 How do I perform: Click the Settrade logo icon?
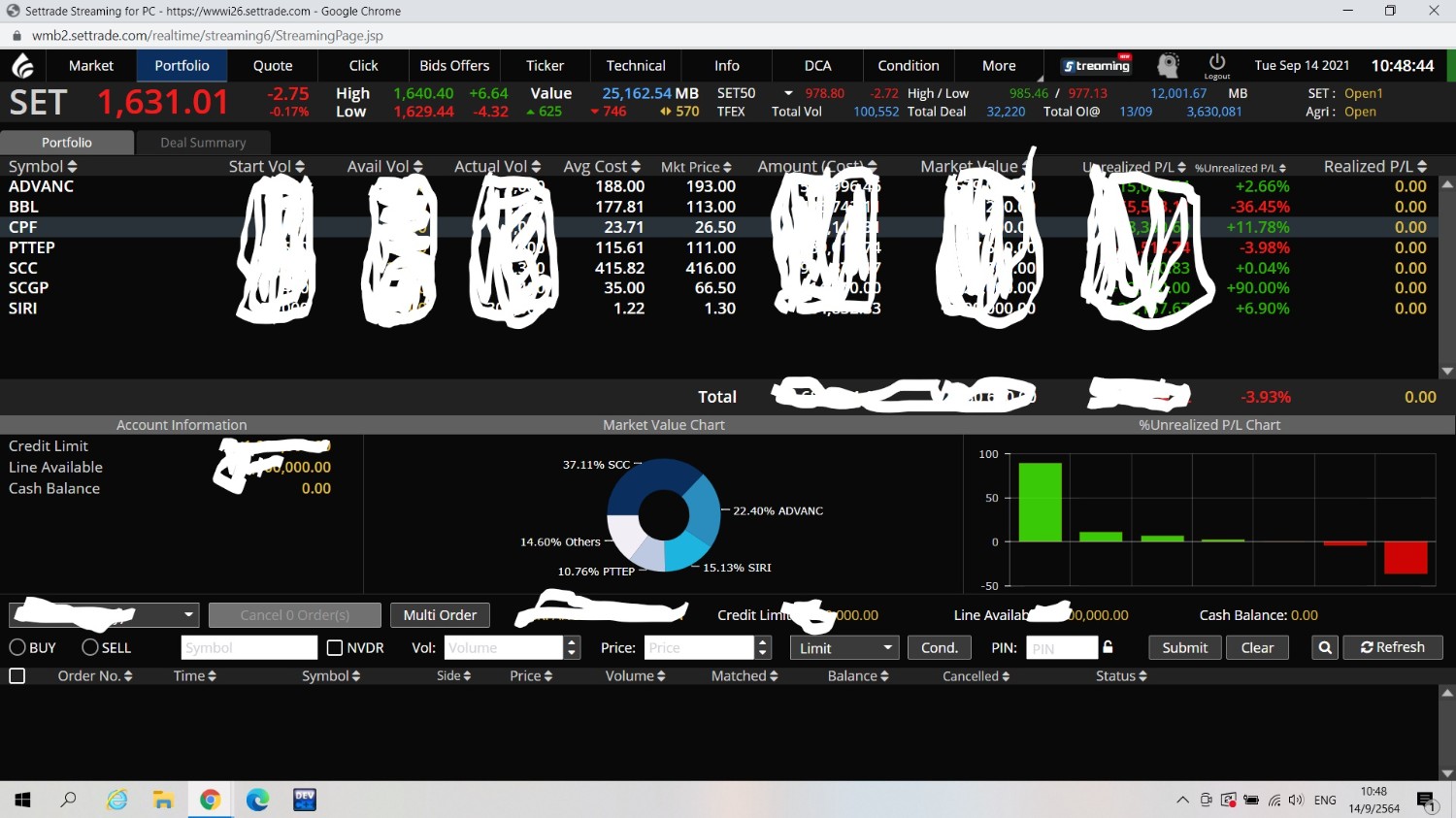(x=22, y=65)
